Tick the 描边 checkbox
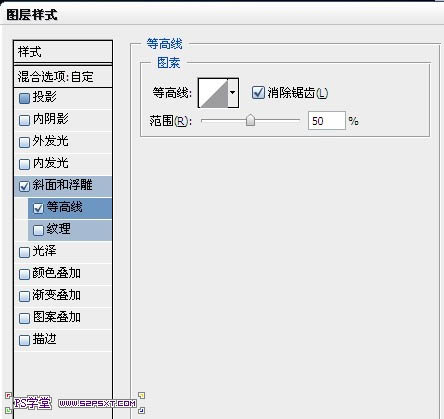 24,340
